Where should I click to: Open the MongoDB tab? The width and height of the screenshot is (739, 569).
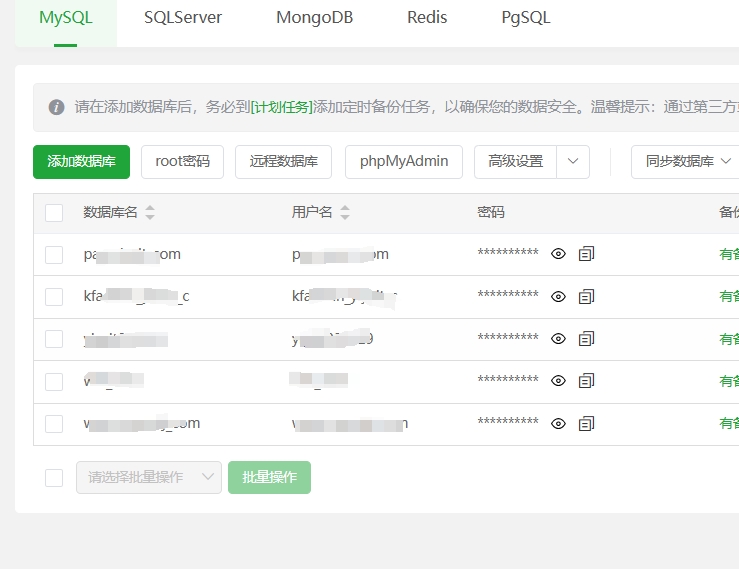click(x=314, y=17)
